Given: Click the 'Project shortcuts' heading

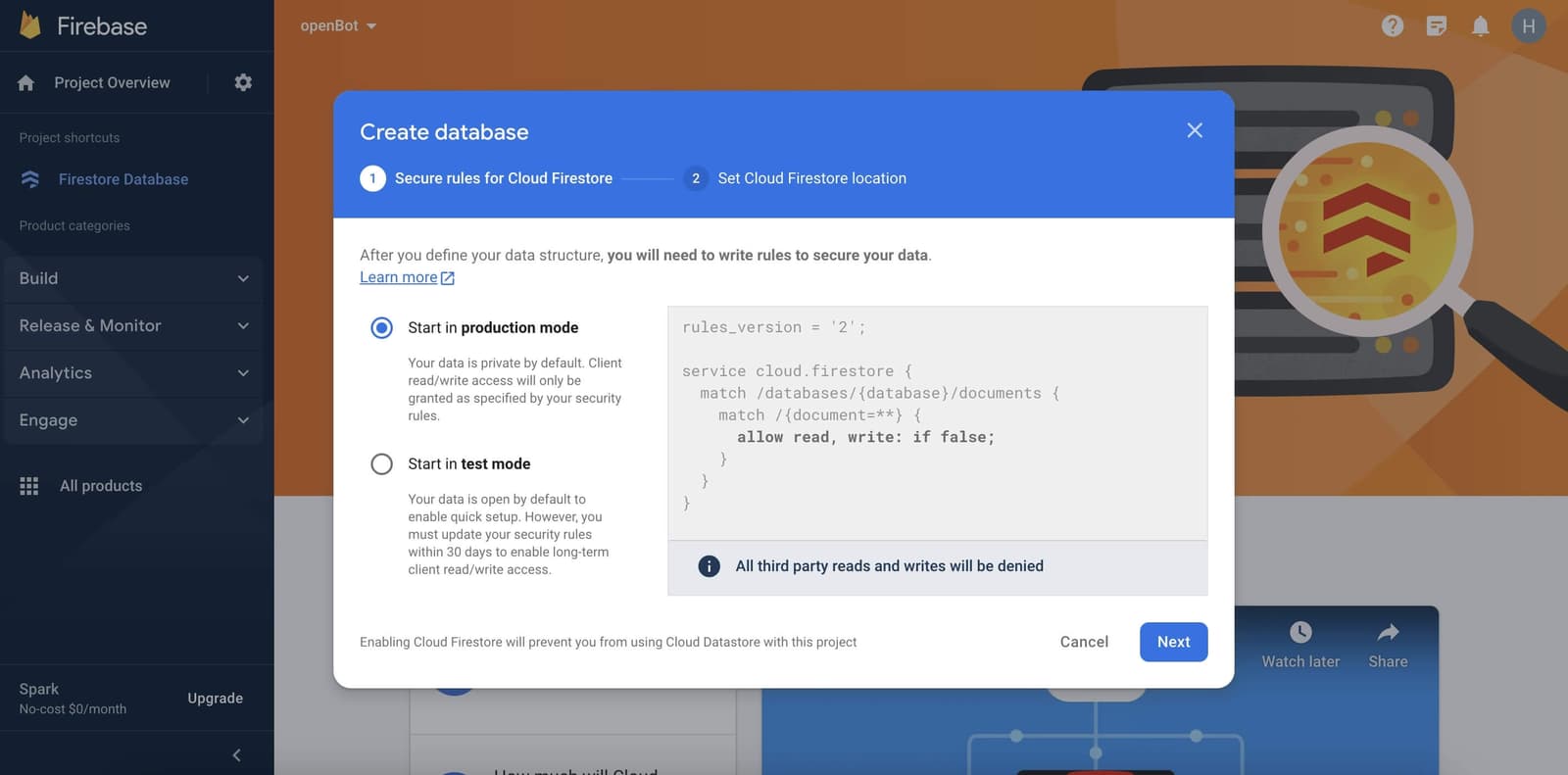Looking at the screenshot, I should click(x=70, y=138).
